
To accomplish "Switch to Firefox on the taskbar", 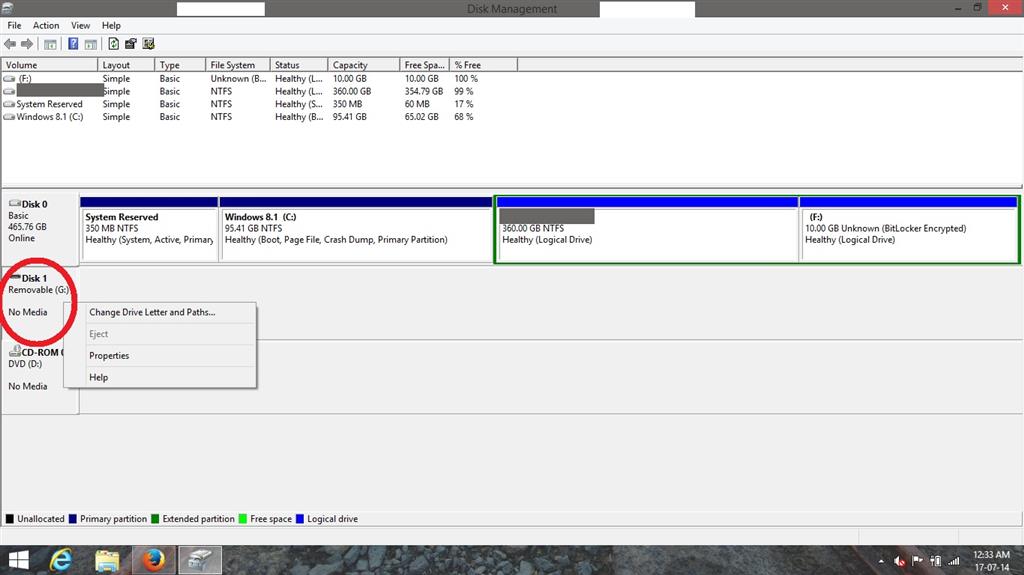I will click(x=153, y=560).
